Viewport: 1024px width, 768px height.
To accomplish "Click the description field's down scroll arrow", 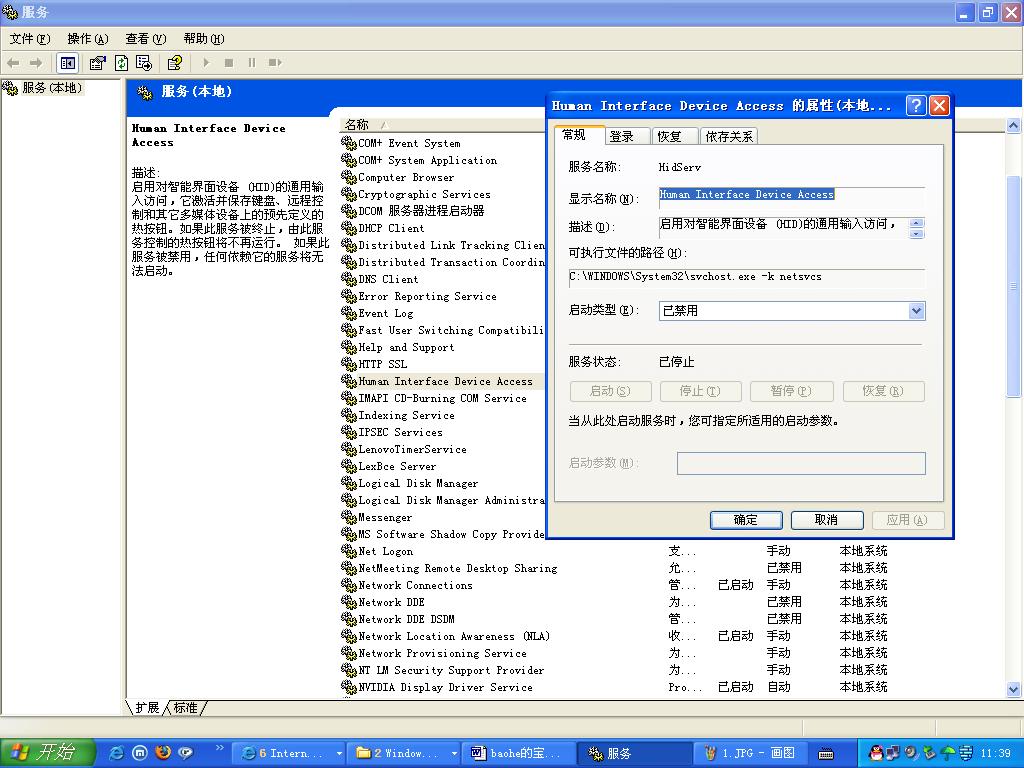I will [917, 233].
